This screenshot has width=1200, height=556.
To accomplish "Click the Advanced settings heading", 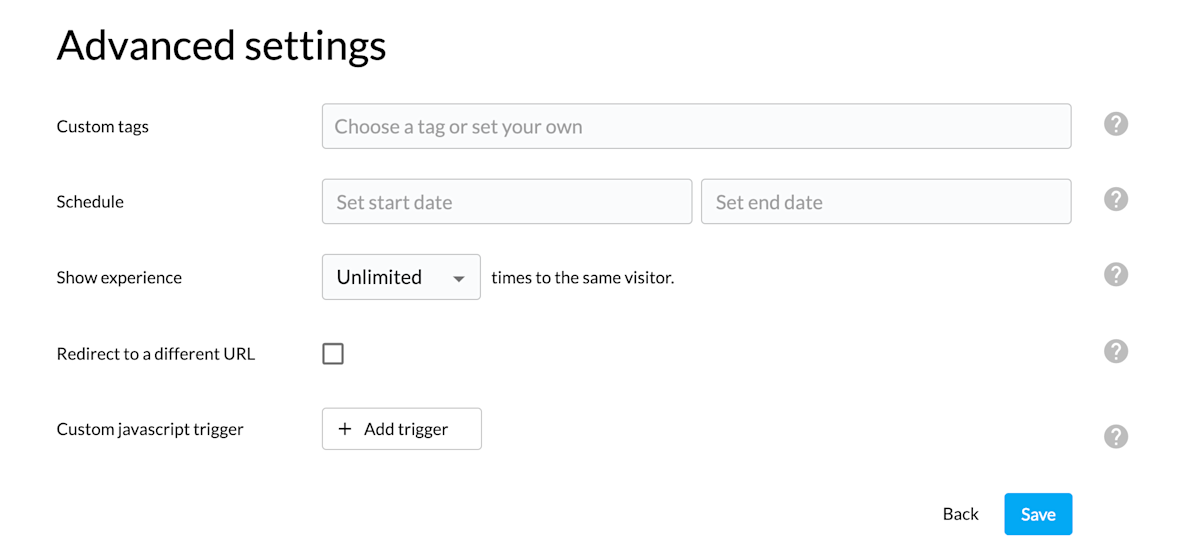I will pyautogui.click(x=221, y=46).
